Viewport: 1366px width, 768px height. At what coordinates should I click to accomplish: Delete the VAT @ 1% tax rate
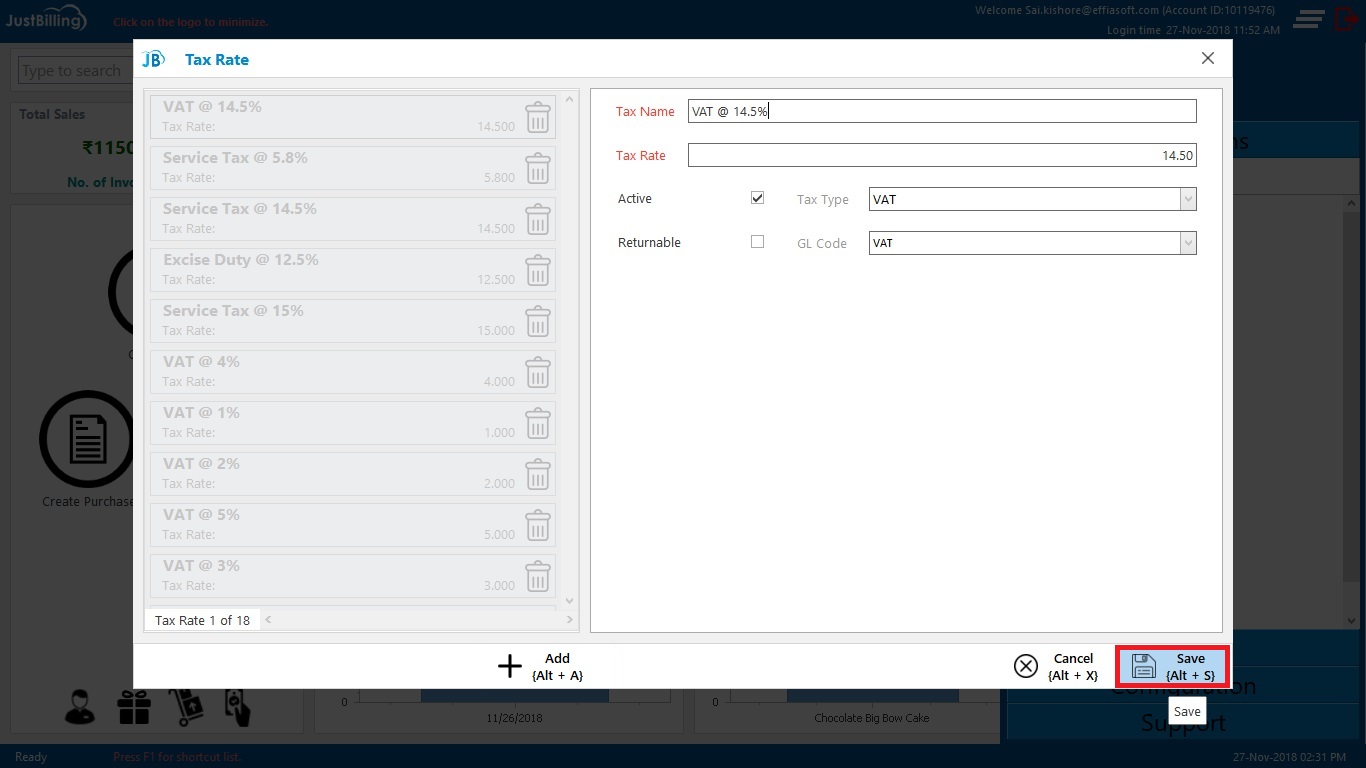pos(538,423)
